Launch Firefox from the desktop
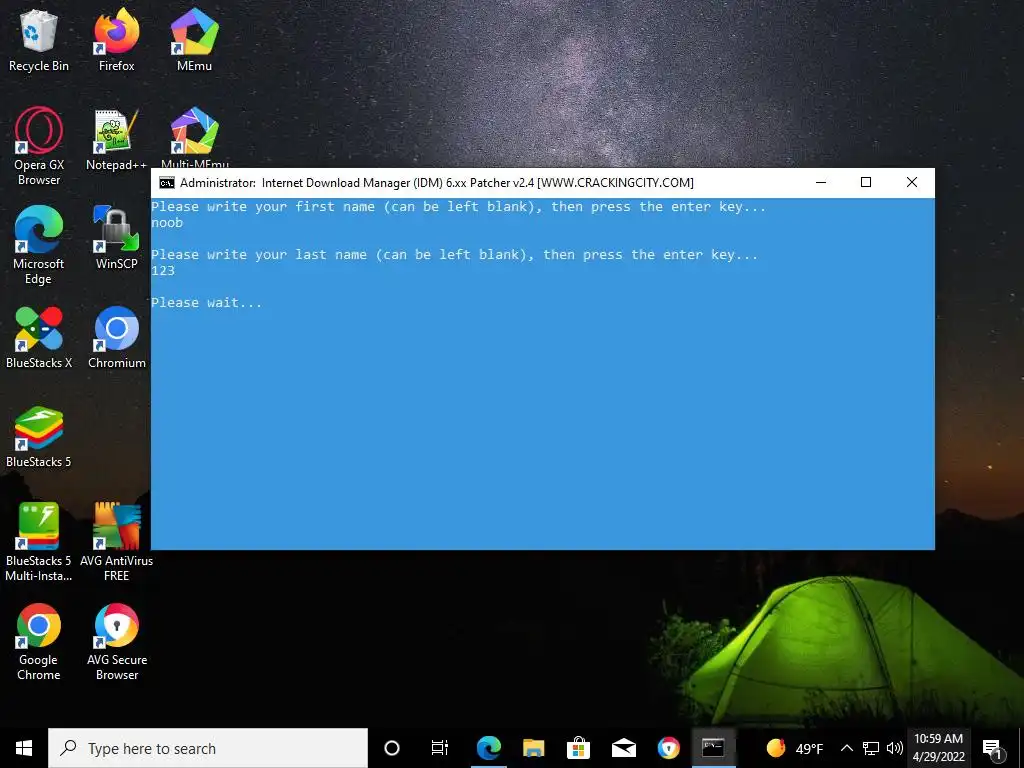The image size is (1024, 768). pos(116,40)
